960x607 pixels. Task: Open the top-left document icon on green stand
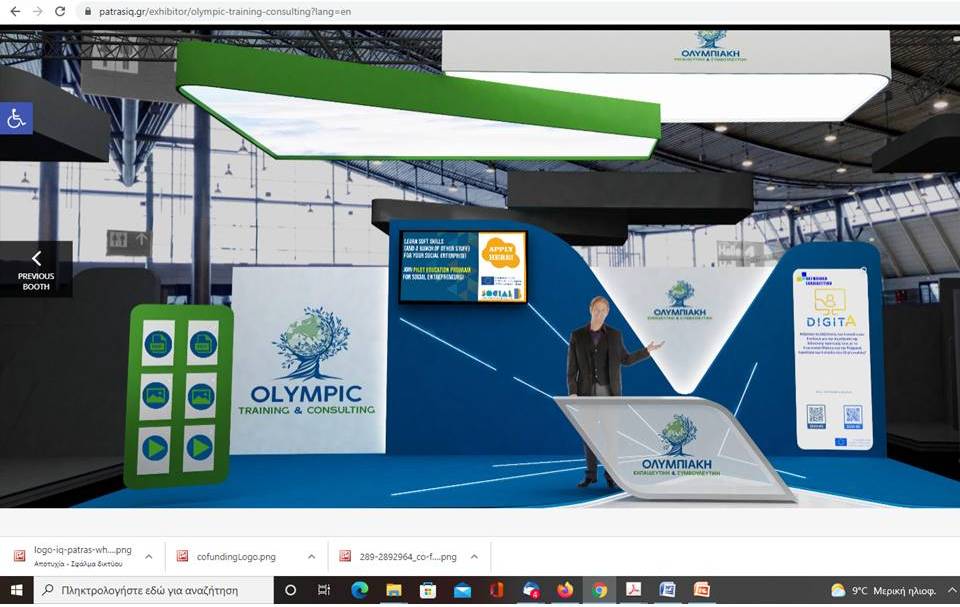click(158, 344)
